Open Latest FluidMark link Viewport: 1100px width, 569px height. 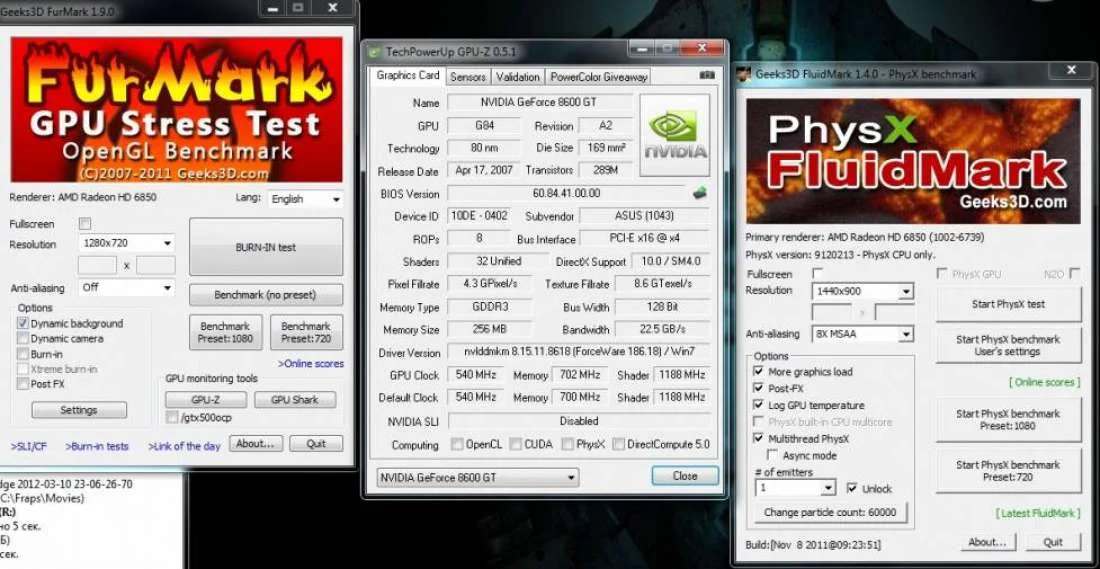click(x=1038, y=514)
